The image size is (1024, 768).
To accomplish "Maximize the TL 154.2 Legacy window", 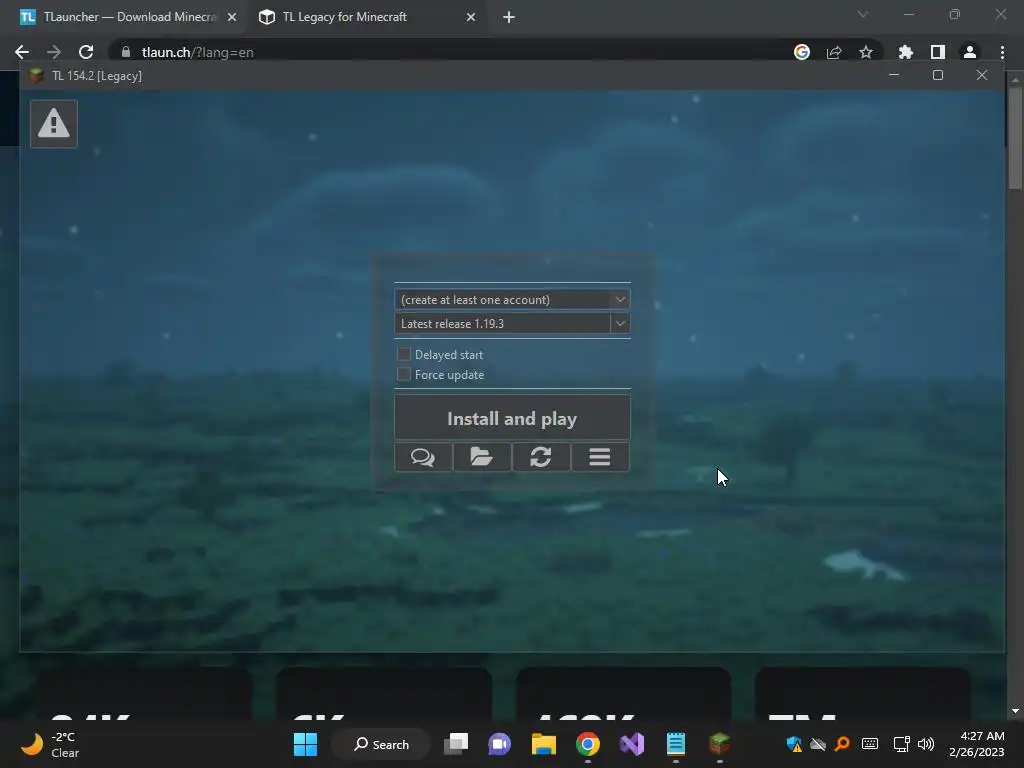I will 938,75.
